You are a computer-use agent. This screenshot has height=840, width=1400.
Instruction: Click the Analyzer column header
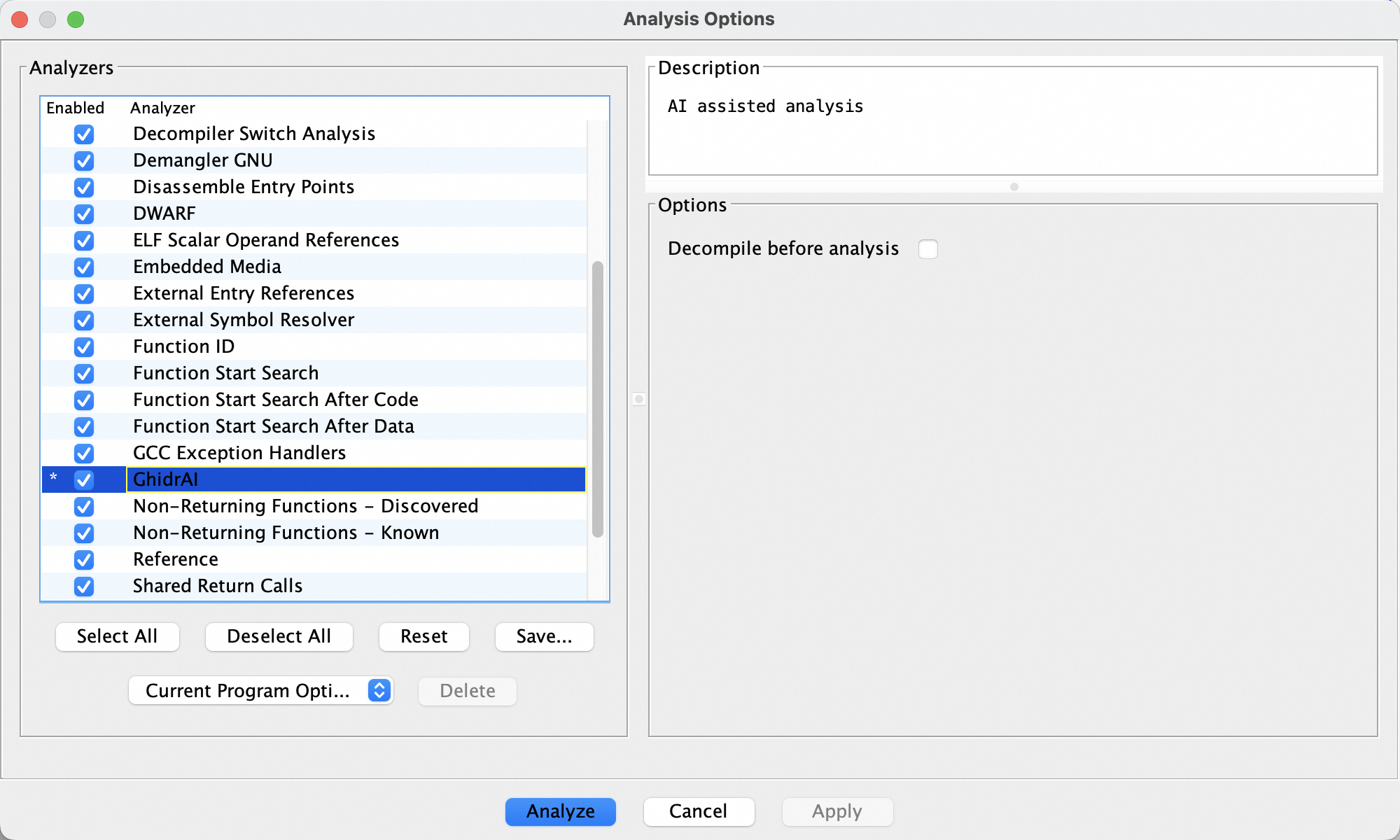(162, 108)
